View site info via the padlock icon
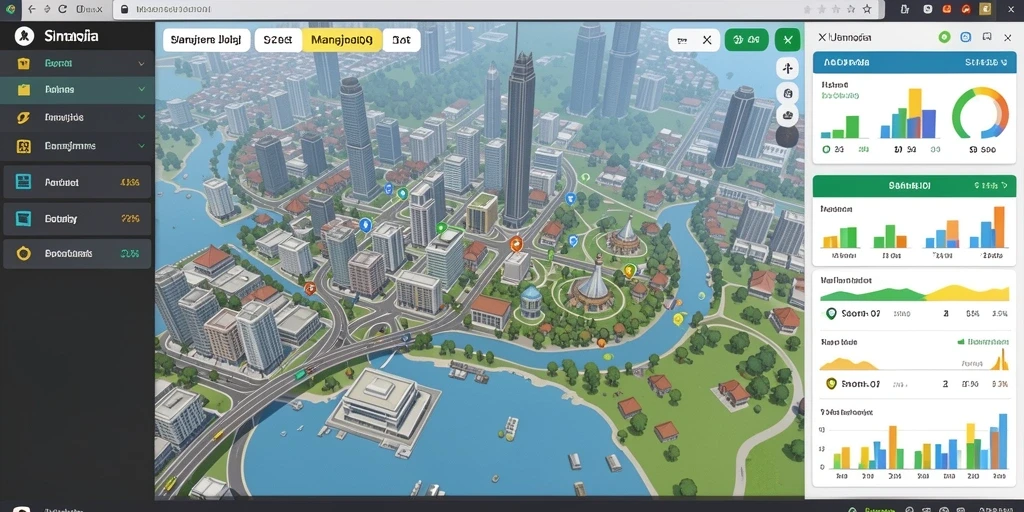 coord(125,9)
